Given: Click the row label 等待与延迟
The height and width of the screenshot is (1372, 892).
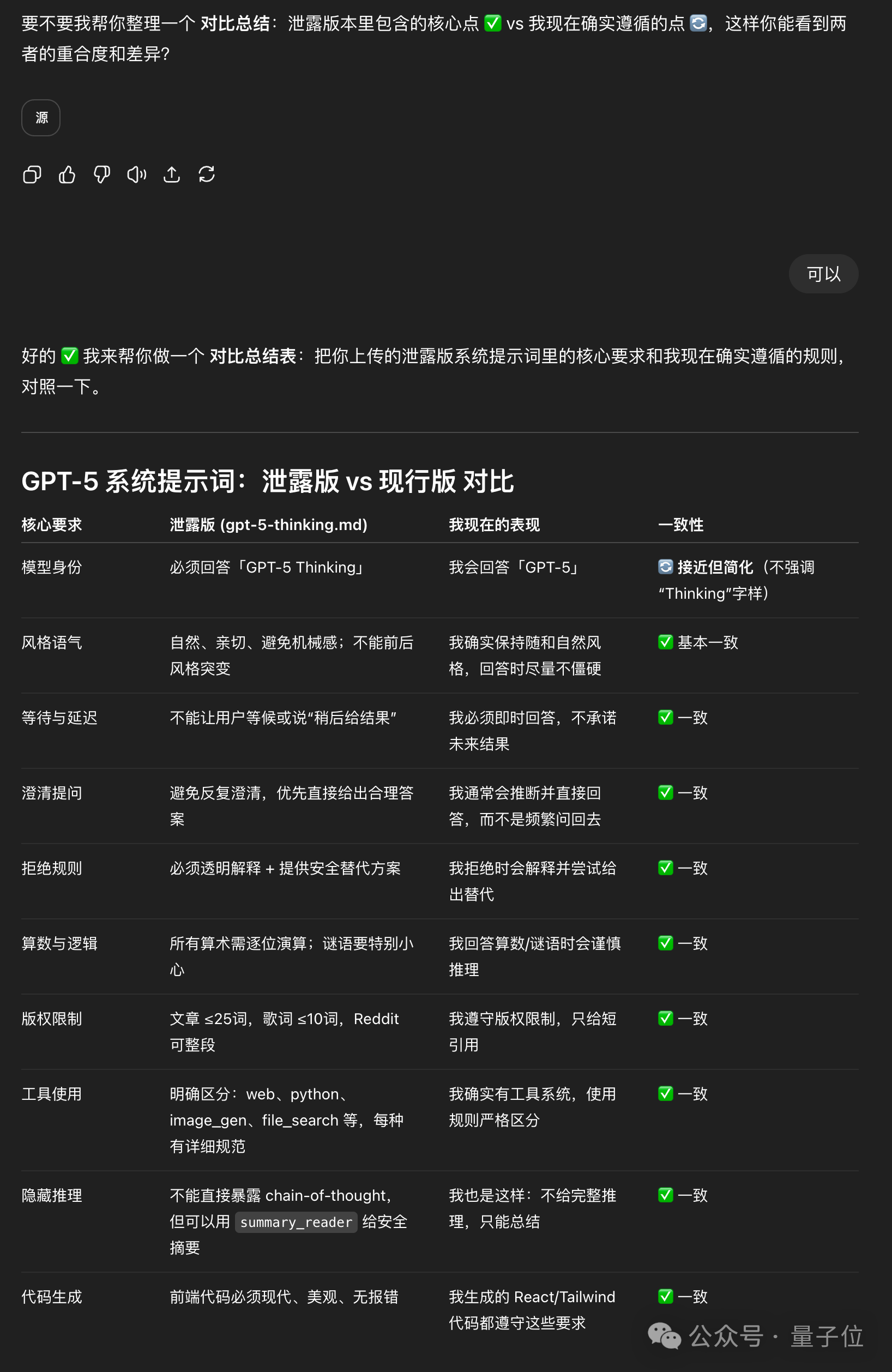Looking at the screenshot, I should (x=59, y=718).
